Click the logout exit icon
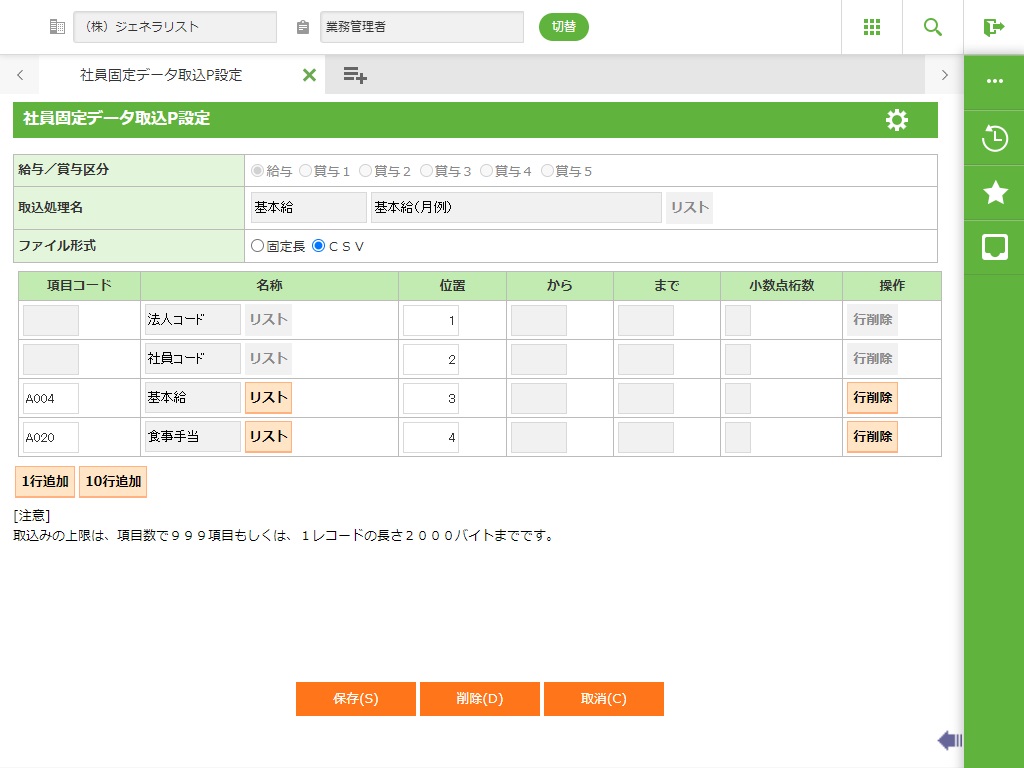 pyautogui.click(x=993, y=27)
